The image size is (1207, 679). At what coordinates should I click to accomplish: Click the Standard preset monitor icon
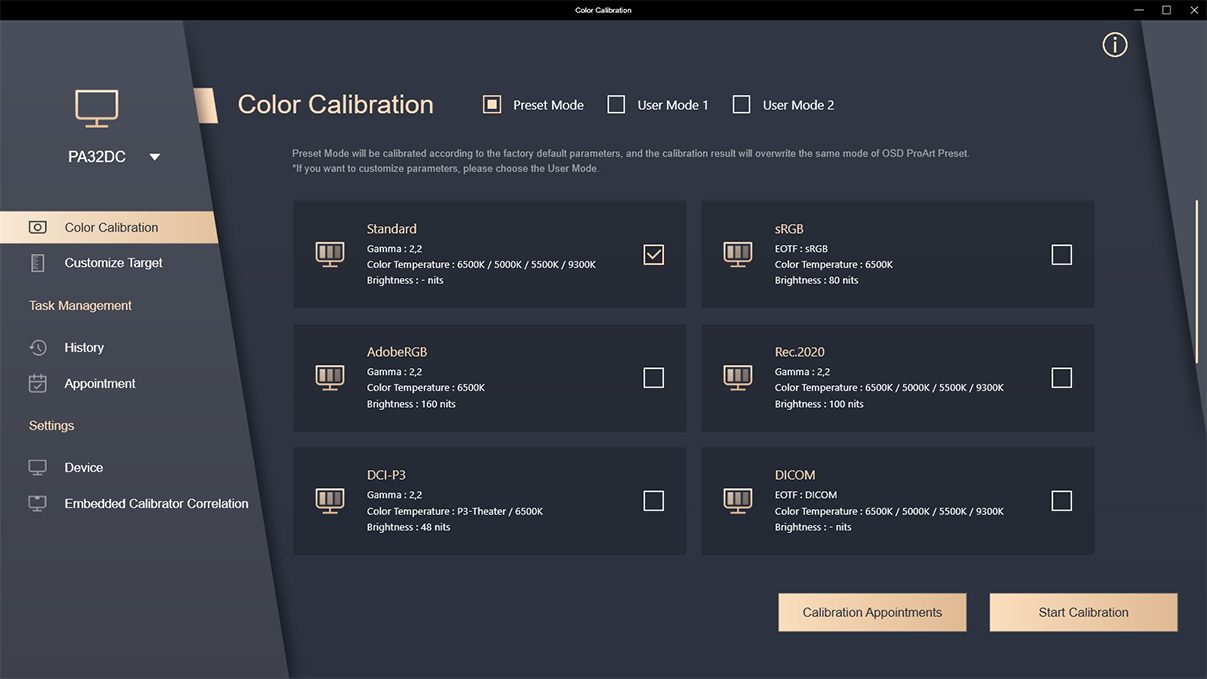pyautogui.click(x=330, y=254)
